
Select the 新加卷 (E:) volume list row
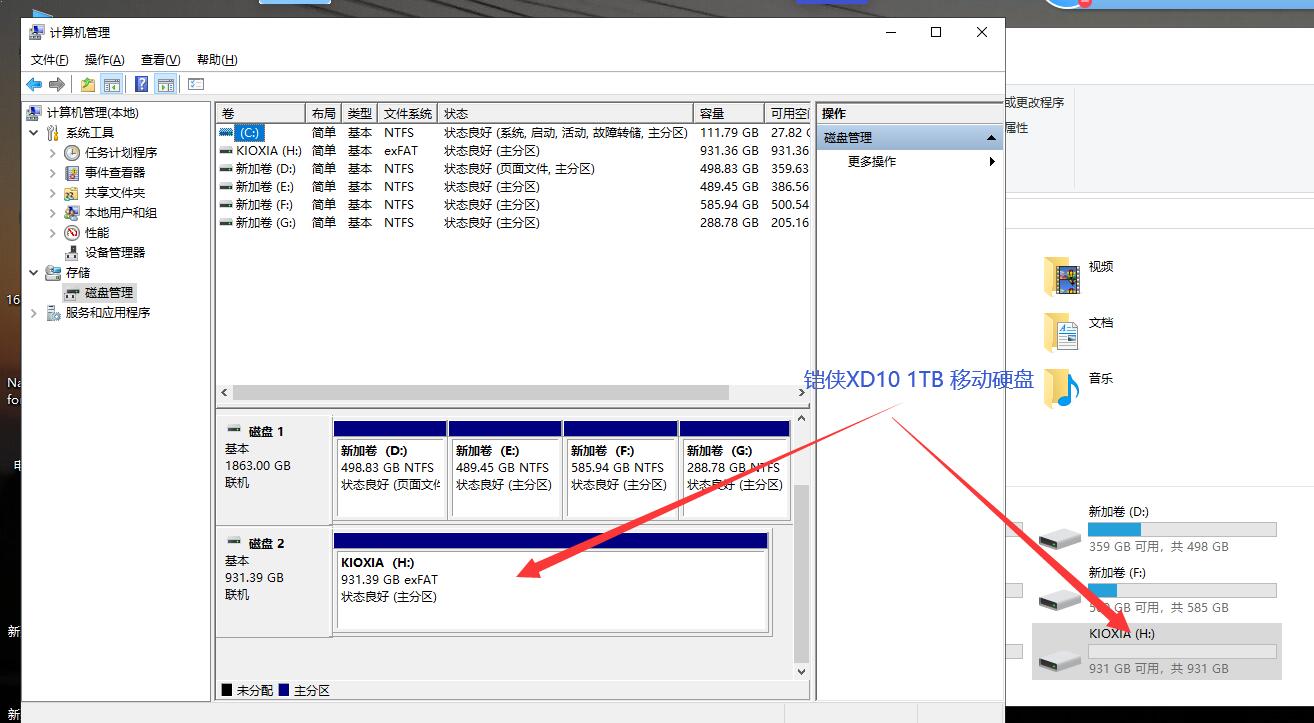512,187
